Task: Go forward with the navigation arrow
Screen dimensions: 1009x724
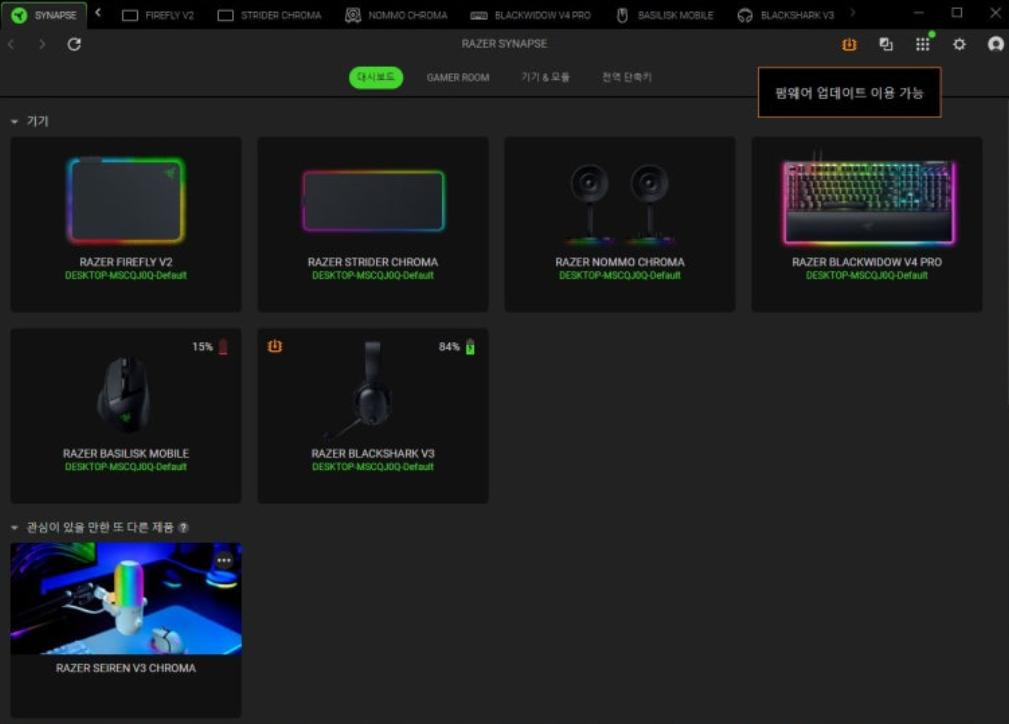Action: [42, 44]
